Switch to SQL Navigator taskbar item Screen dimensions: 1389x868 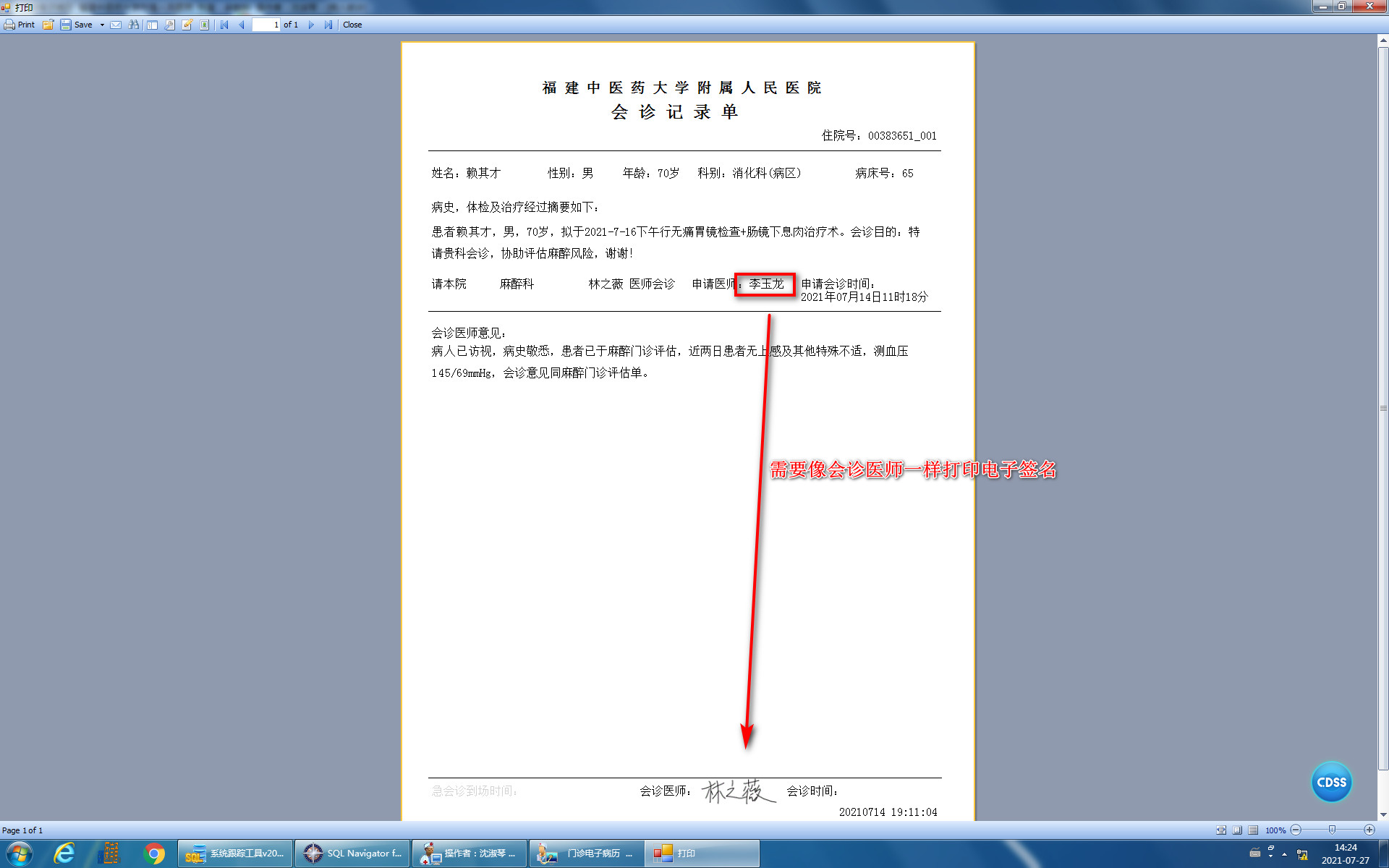tap(353, 854)
